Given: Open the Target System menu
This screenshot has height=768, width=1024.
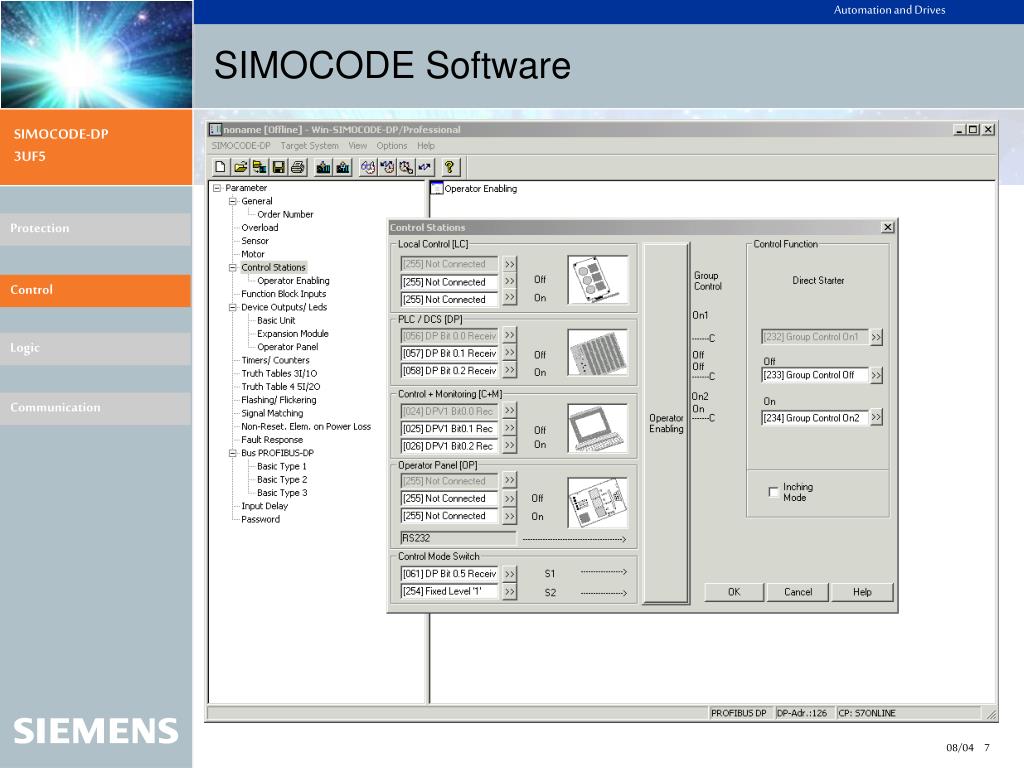Looking at the screenshot, I should click(x=310, y=146).
